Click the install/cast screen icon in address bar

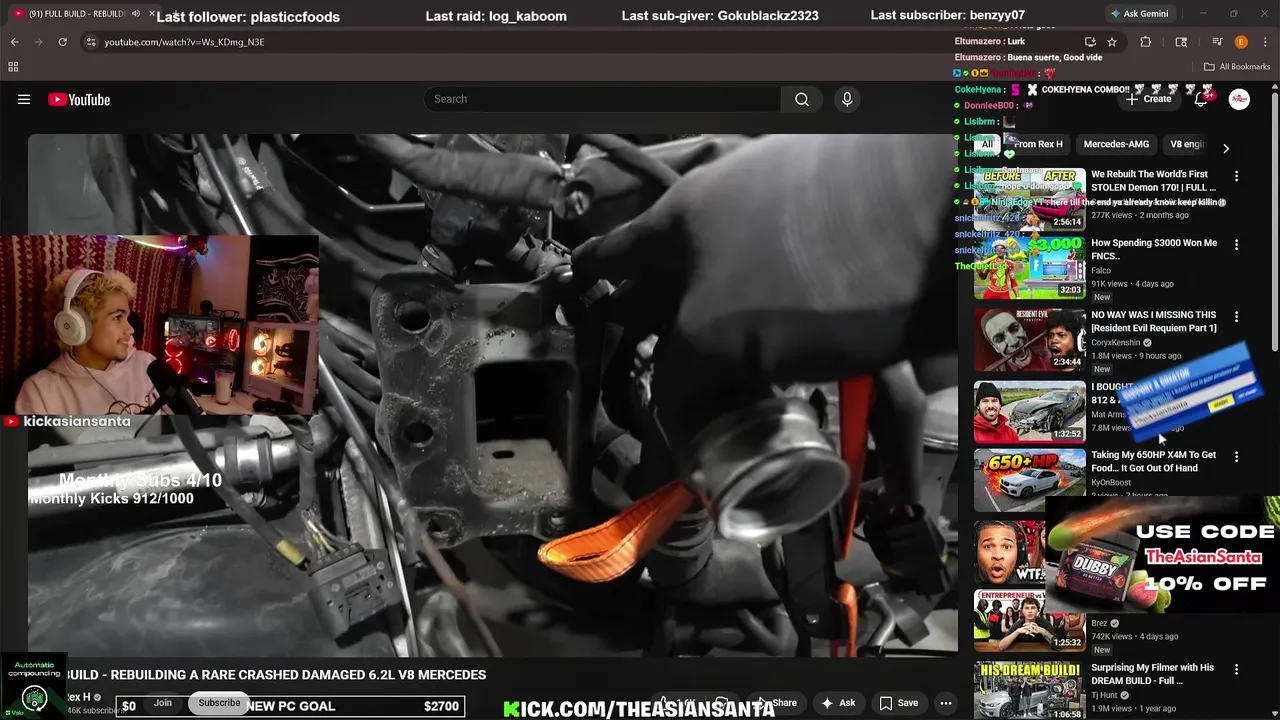[x=1090, y=42]
